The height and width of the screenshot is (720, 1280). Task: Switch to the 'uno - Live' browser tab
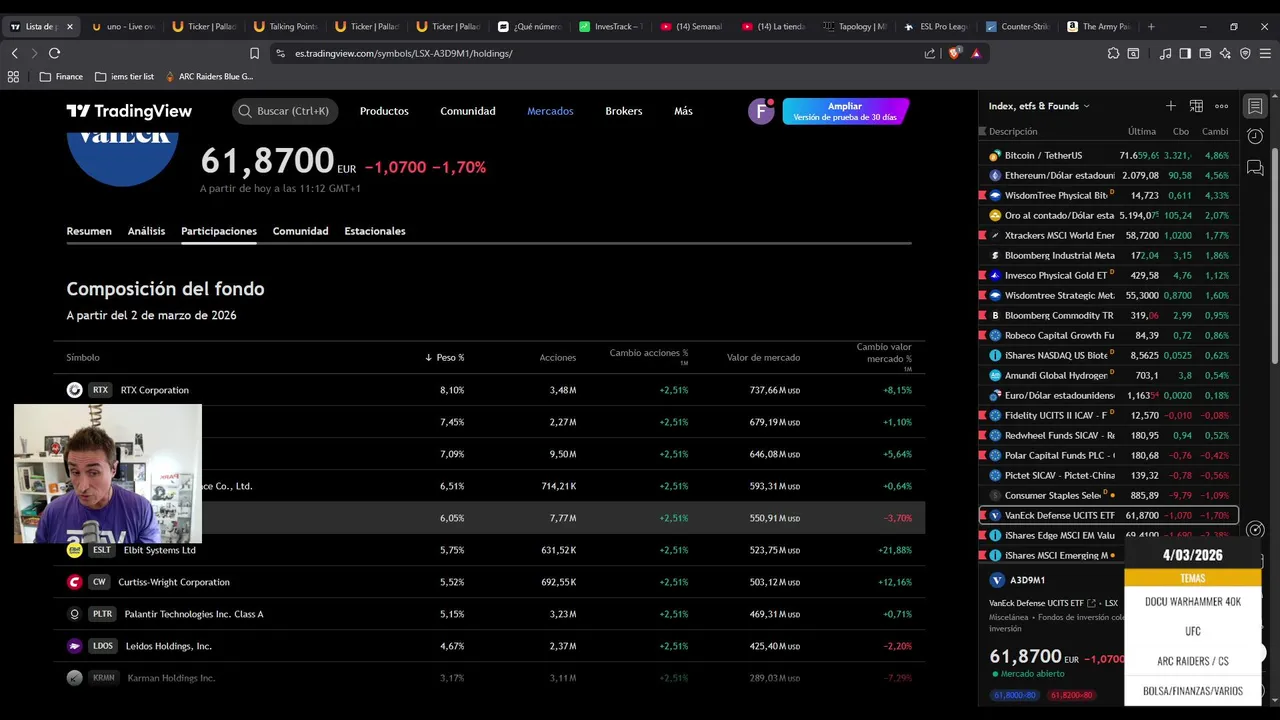[122, 26]
